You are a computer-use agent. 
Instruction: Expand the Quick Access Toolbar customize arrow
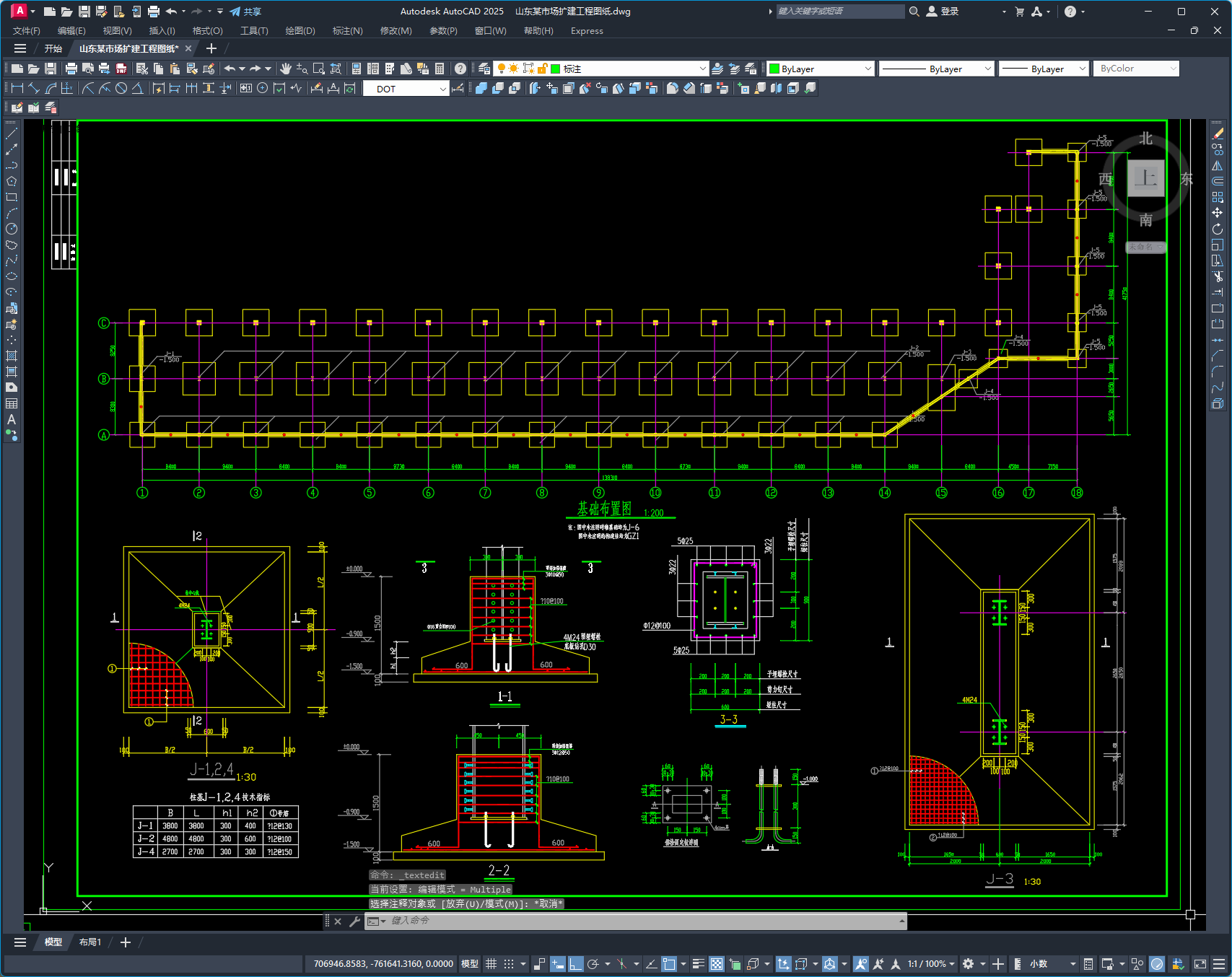(x=220, y=12)
